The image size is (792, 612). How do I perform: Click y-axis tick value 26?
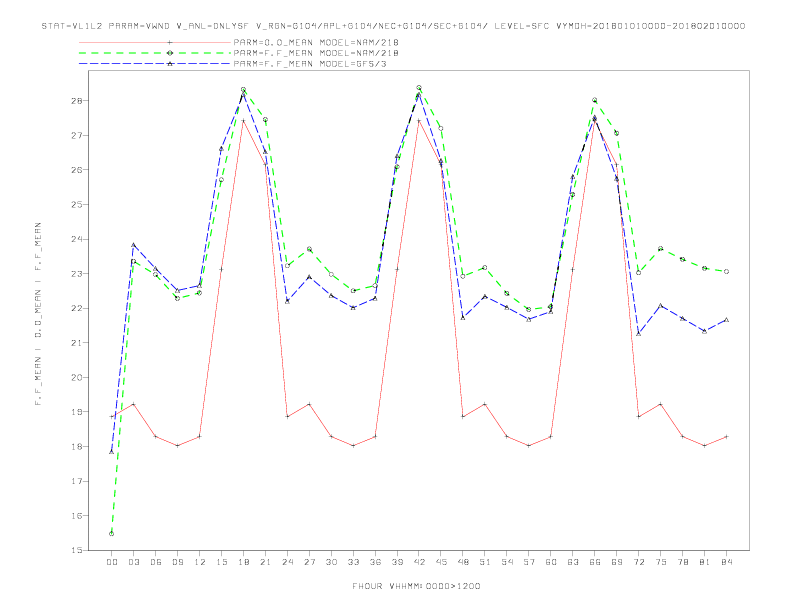pos(76,170)
